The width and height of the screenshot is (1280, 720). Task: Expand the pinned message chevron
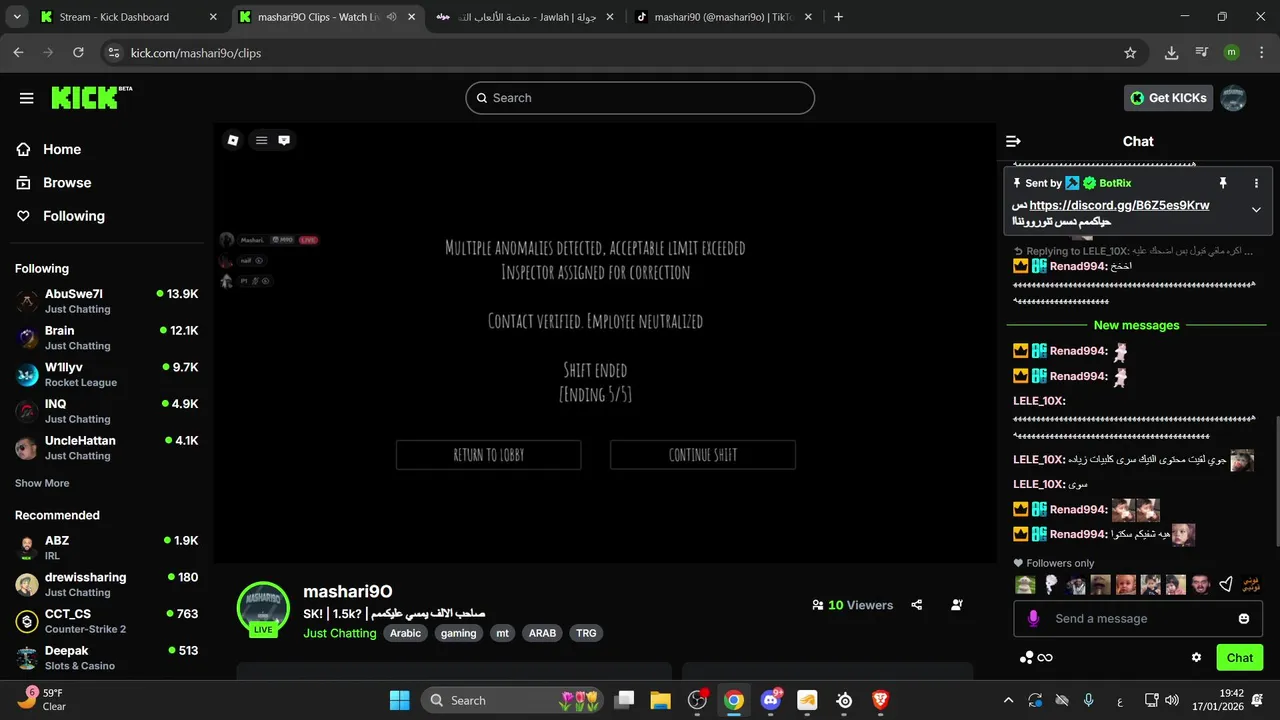1256,210
